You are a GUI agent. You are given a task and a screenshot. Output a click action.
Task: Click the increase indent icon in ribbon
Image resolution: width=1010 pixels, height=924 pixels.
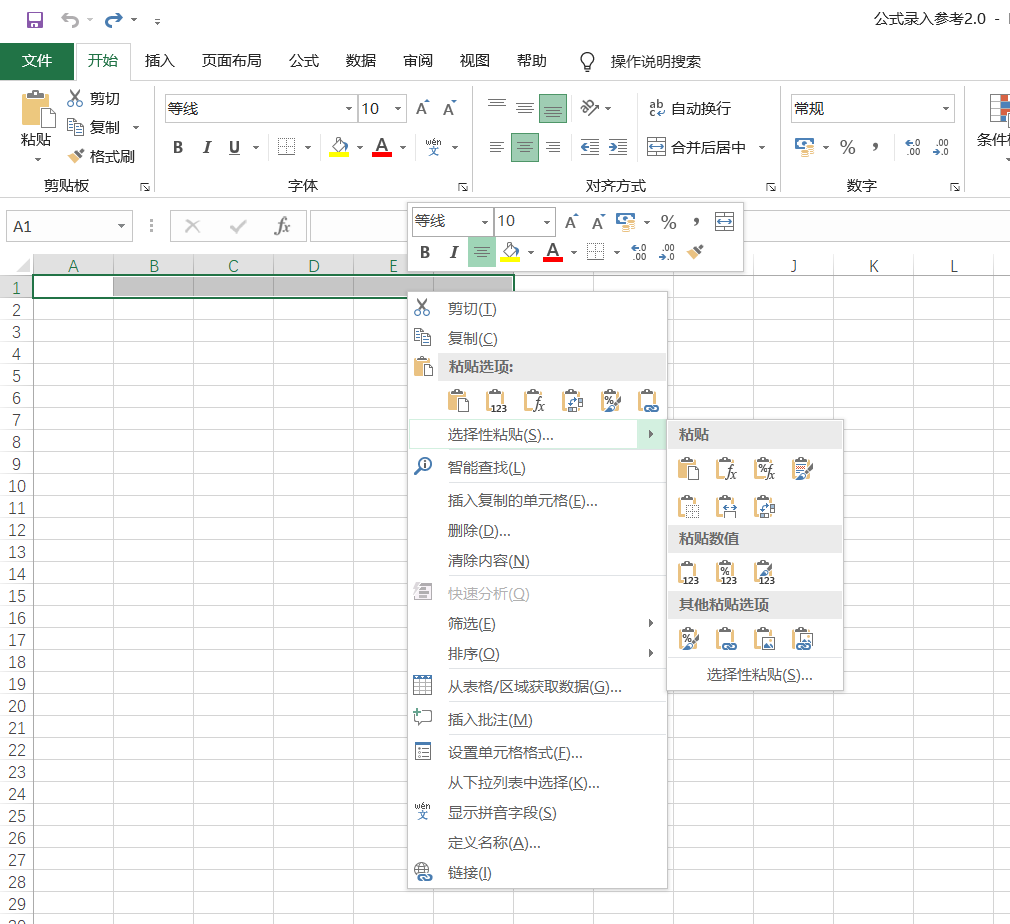[618, 147]
